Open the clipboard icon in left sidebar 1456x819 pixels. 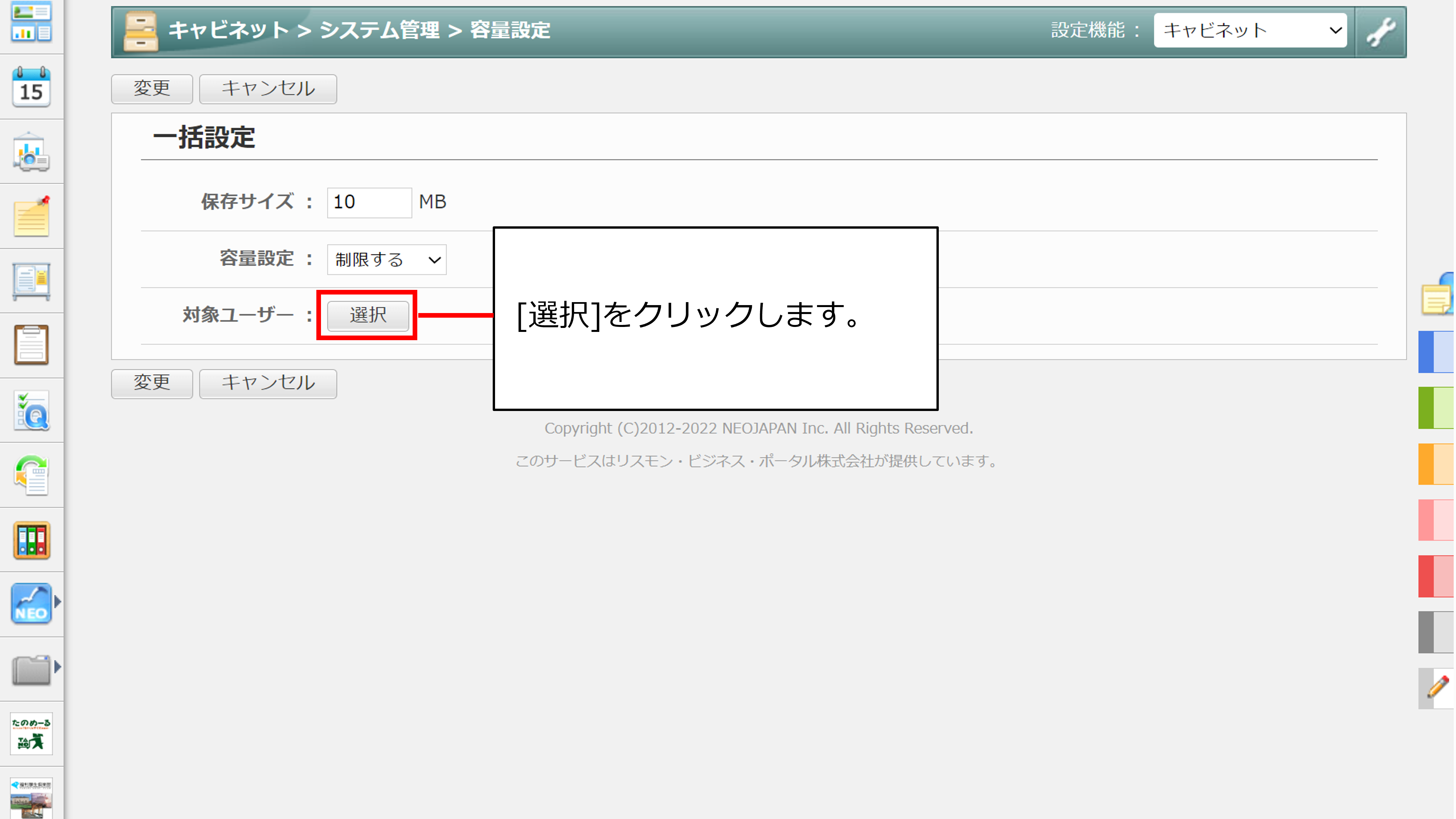pyautogui.click(x=31, y=345)
